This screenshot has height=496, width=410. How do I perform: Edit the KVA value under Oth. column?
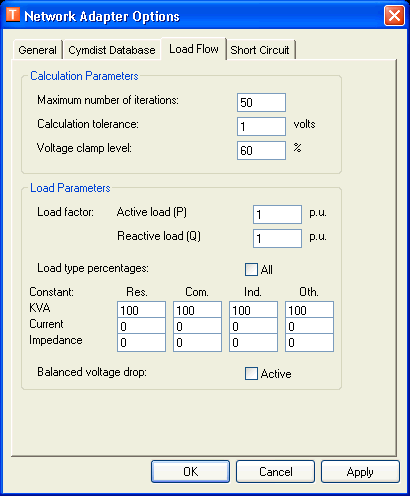tap(309, 310)
